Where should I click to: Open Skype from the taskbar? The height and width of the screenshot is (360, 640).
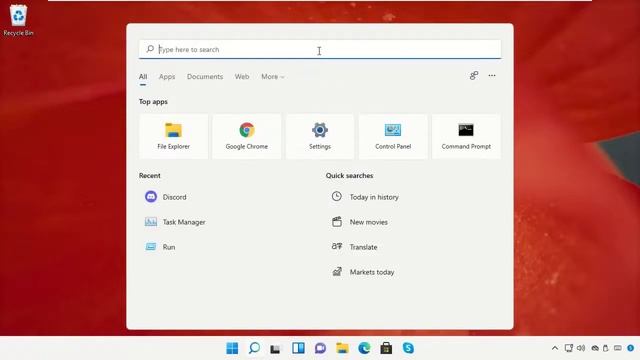(408, 348)
